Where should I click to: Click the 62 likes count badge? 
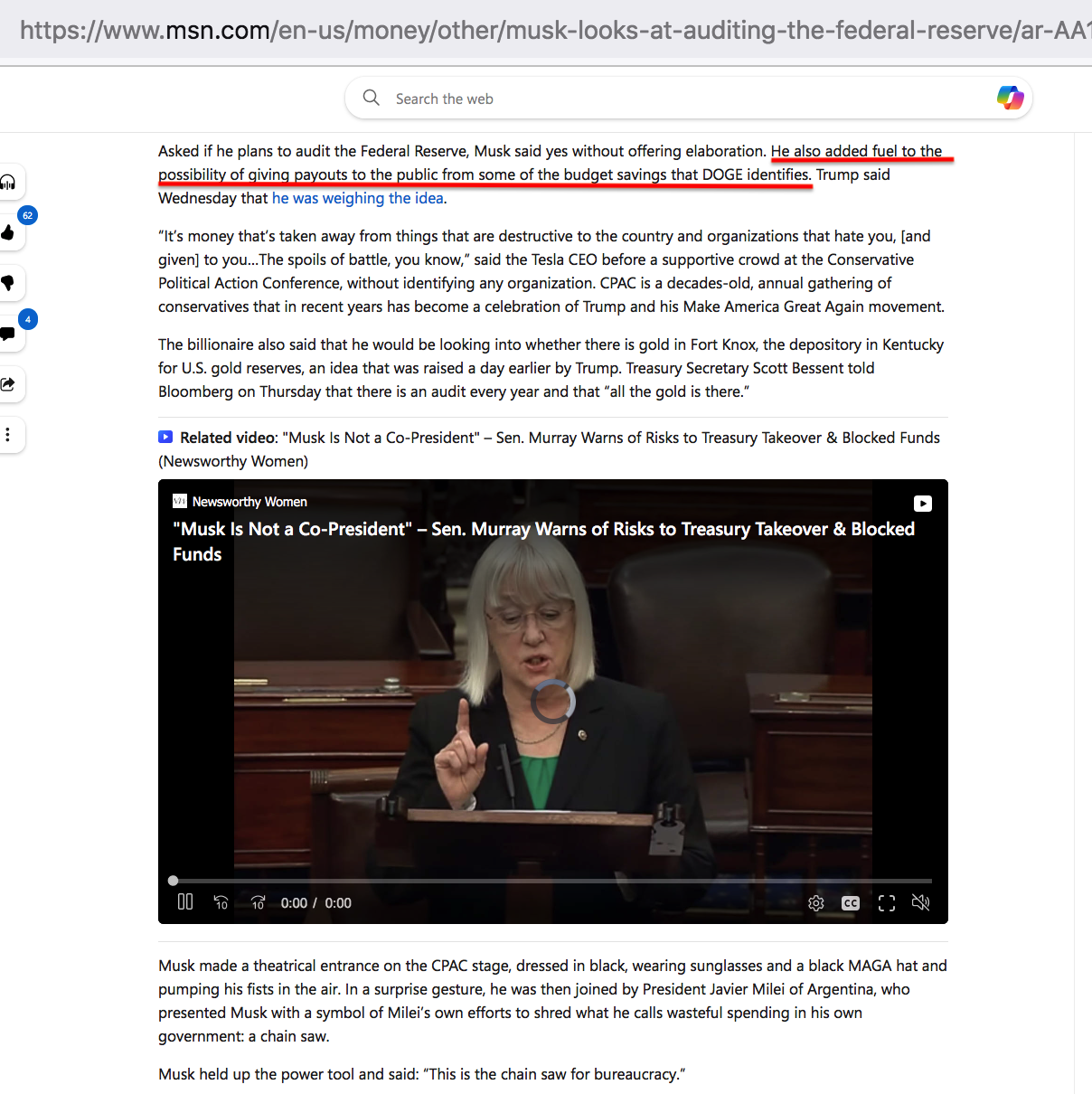[x=28, y=215]
